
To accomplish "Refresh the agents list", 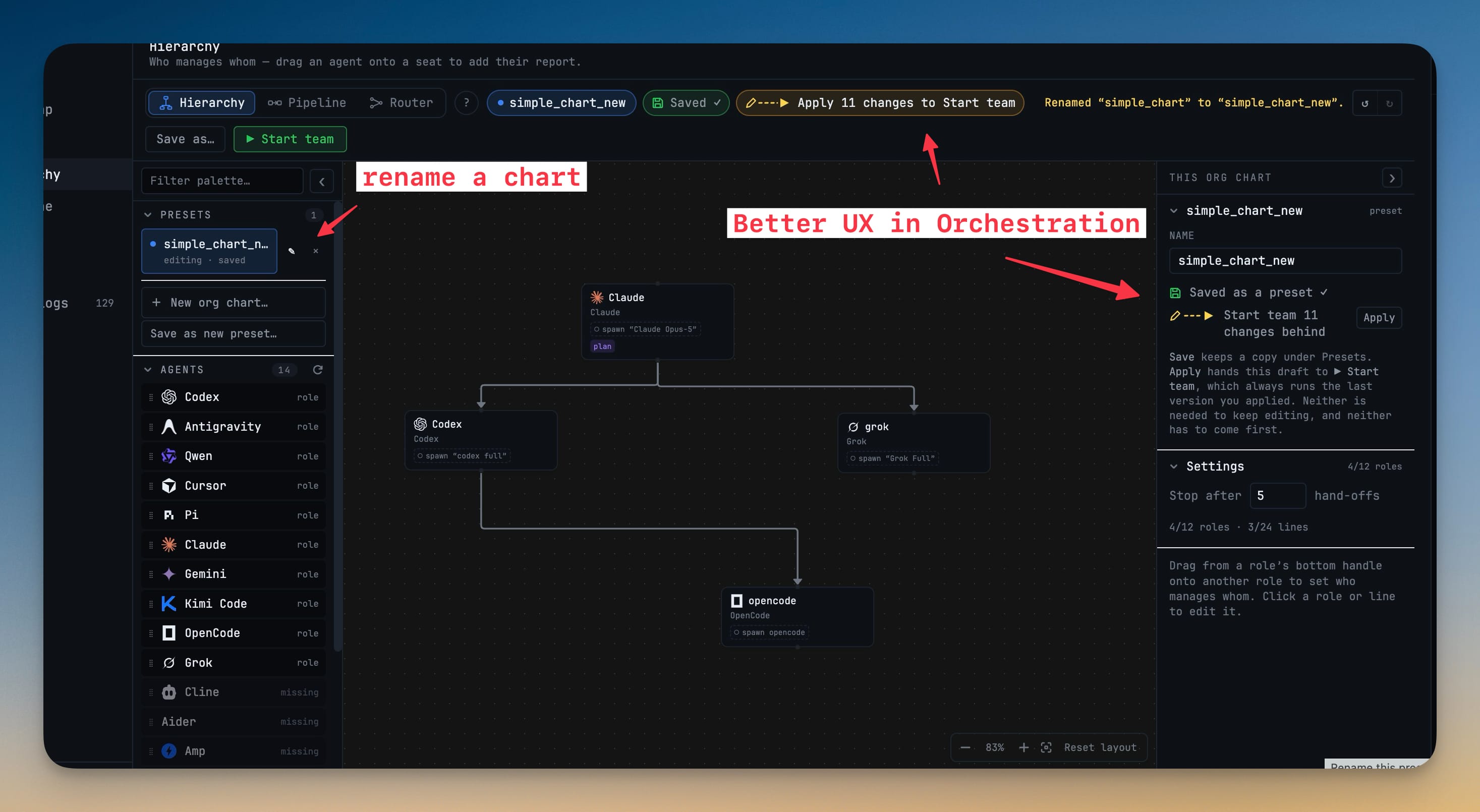I will [318, 370].
